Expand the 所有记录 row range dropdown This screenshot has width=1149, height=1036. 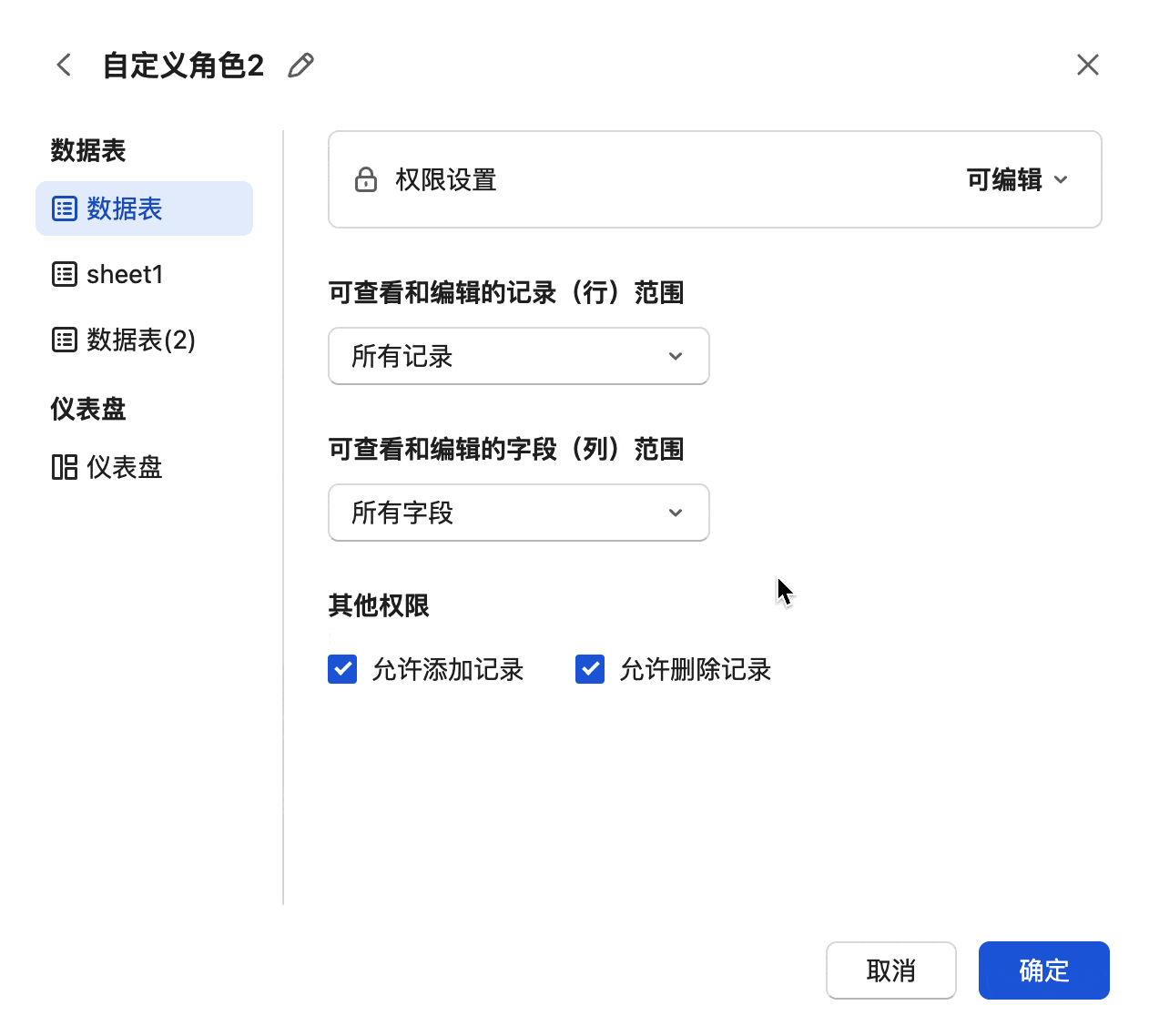[518, 356]
